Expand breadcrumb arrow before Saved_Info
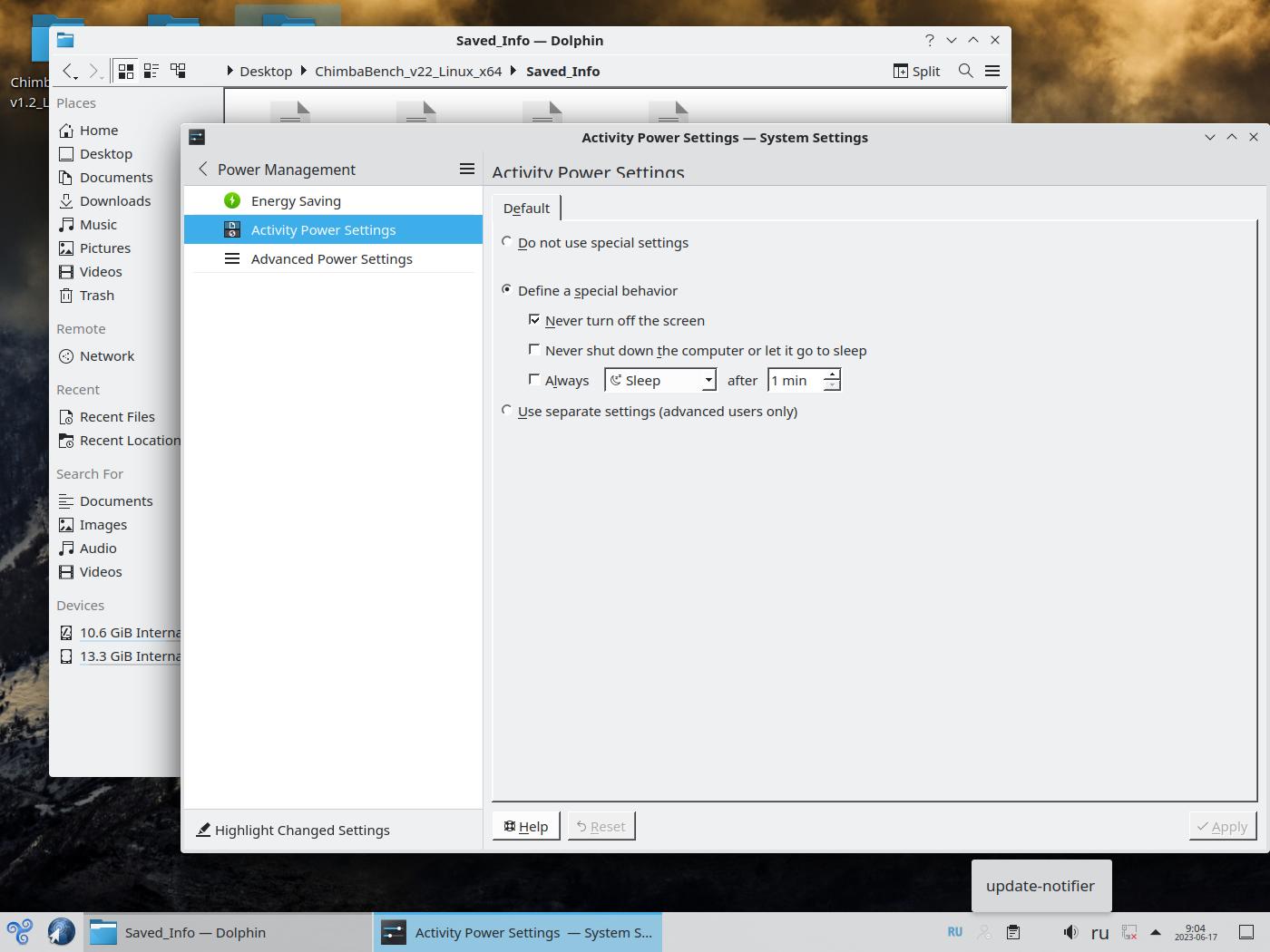1270x952 pixels. pos(514,71)
